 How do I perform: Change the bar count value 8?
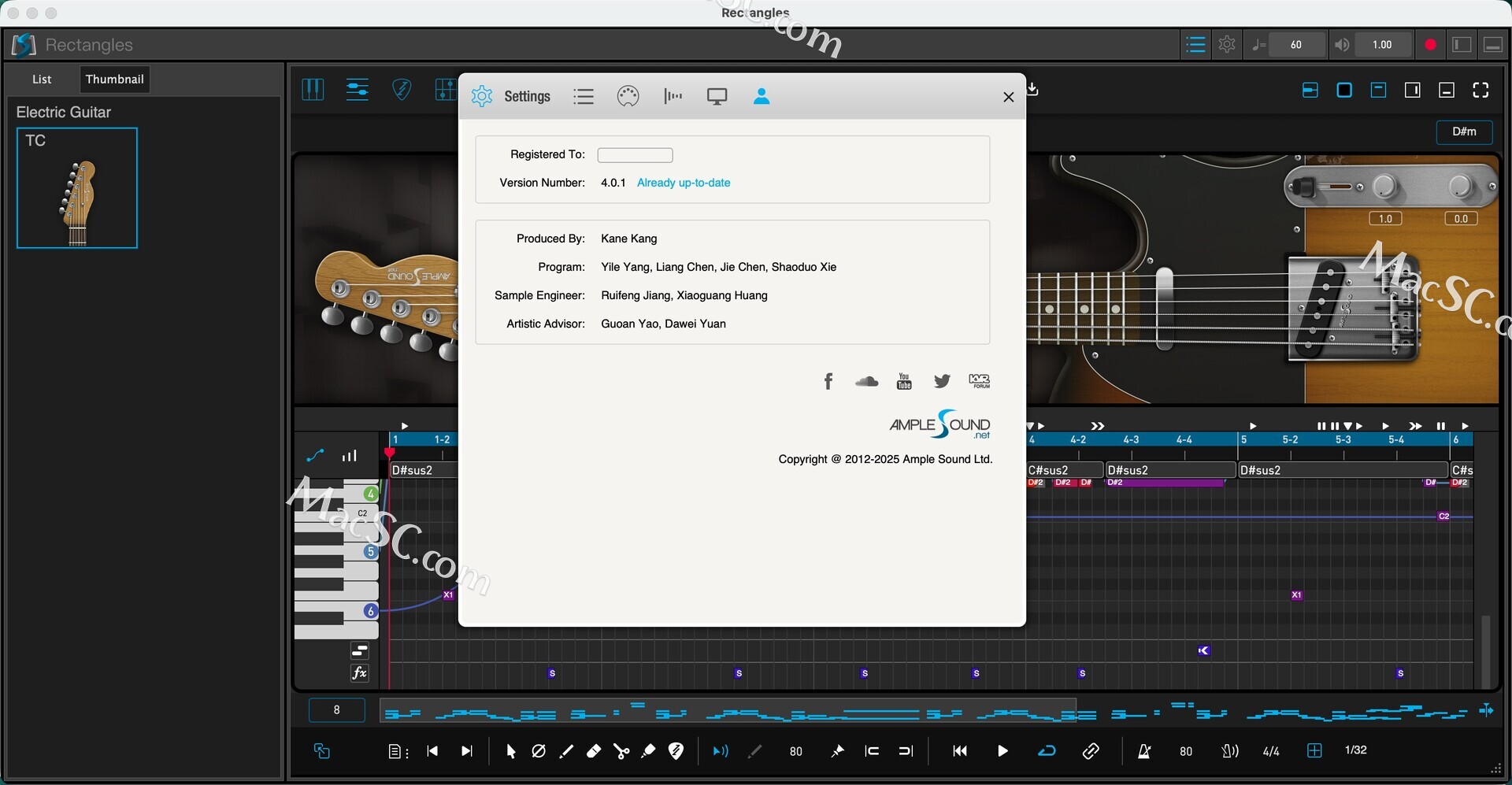pyautogui.click(x=337, y=710)
